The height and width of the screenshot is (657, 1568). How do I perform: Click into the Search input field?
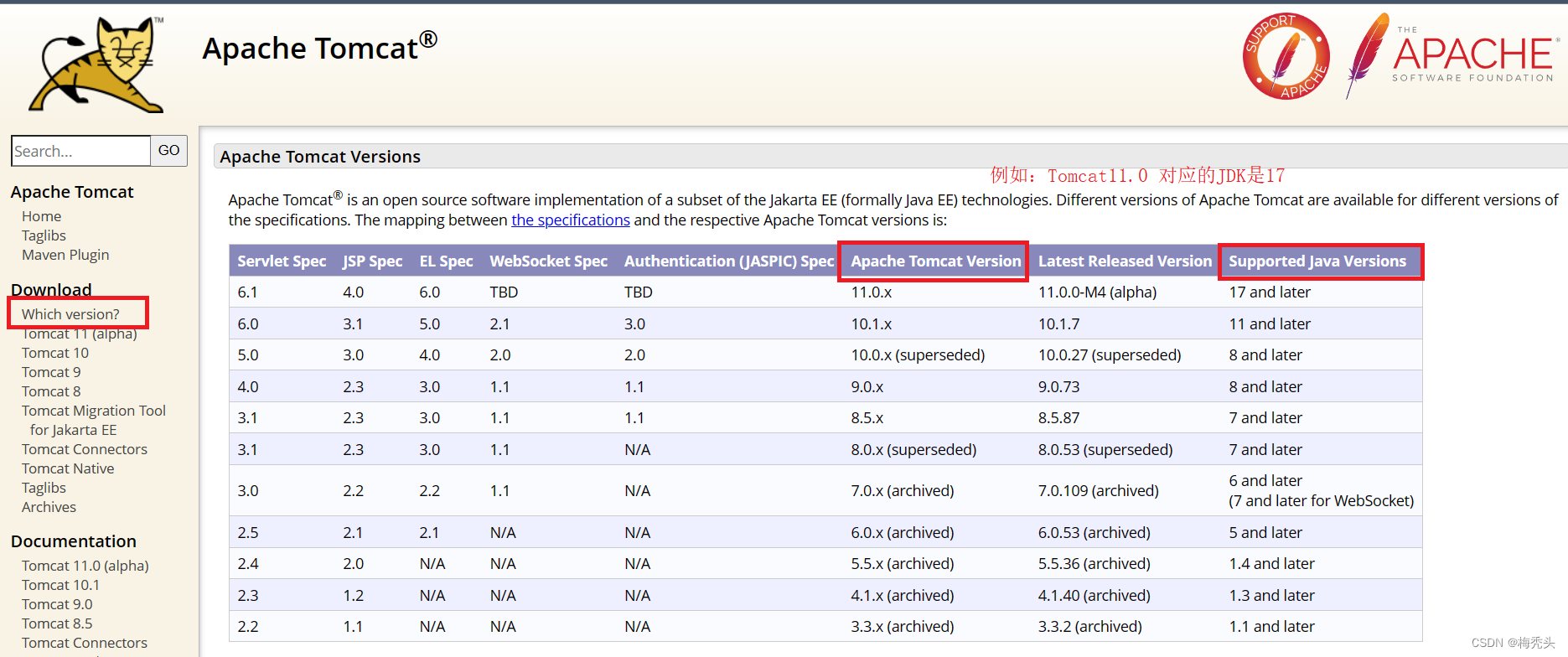tap(80, 151)
